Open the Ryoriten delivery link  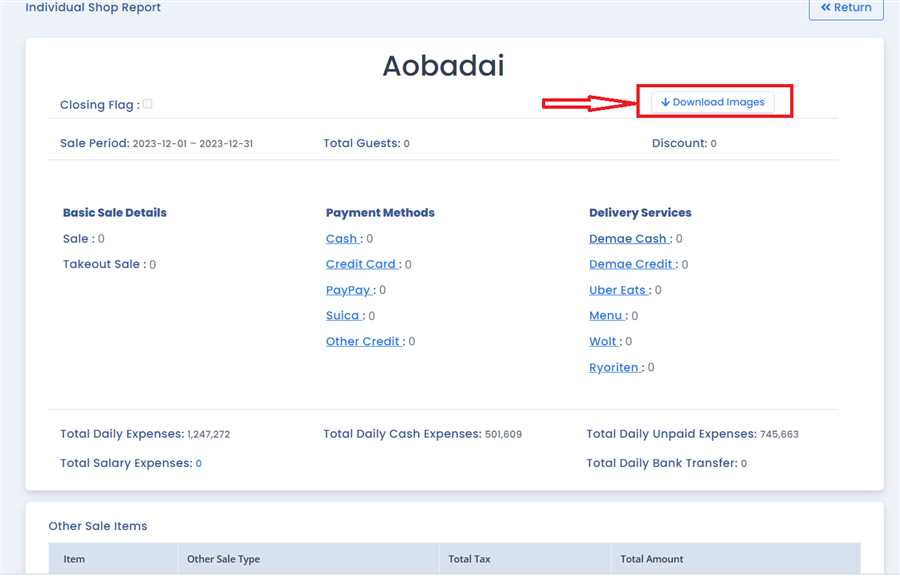[x=614, y=368]
